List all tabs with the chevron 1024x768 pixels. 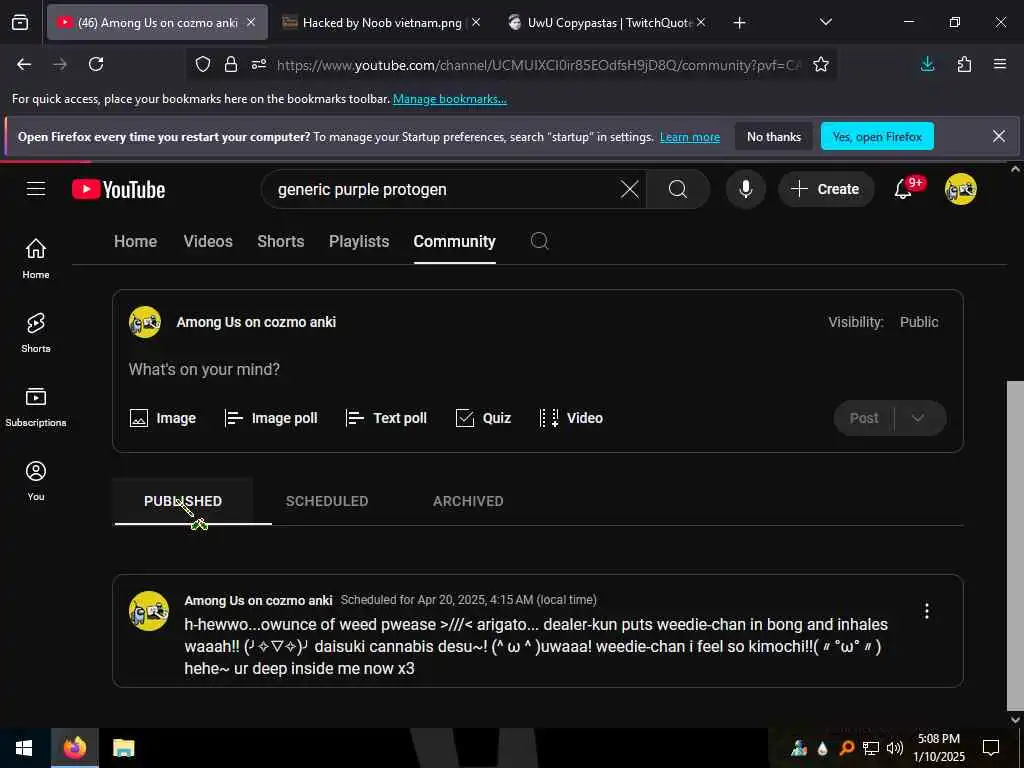(825, 22)
